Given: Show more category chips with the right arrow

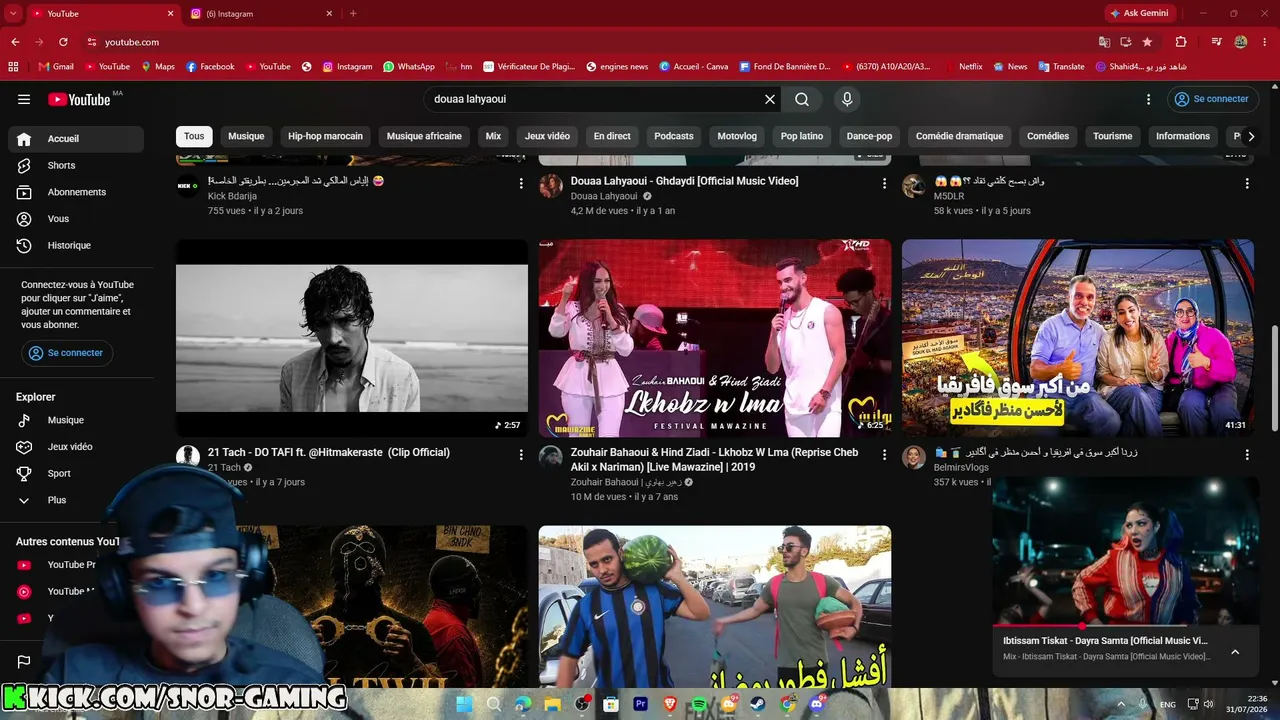Looking at the screenshot, I should (1250, 136).
